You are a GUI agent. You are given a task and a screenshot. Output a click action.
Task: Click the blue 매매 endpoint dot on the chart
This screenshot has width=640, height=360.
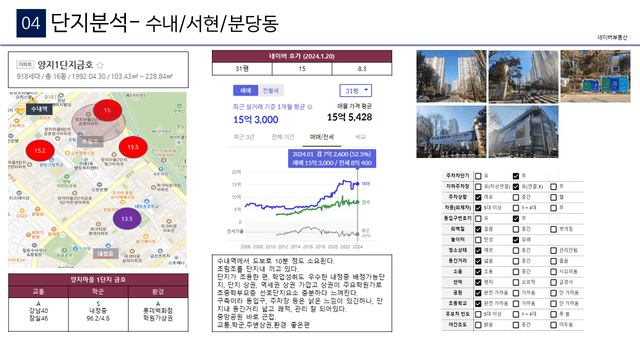tap(358, 184)
